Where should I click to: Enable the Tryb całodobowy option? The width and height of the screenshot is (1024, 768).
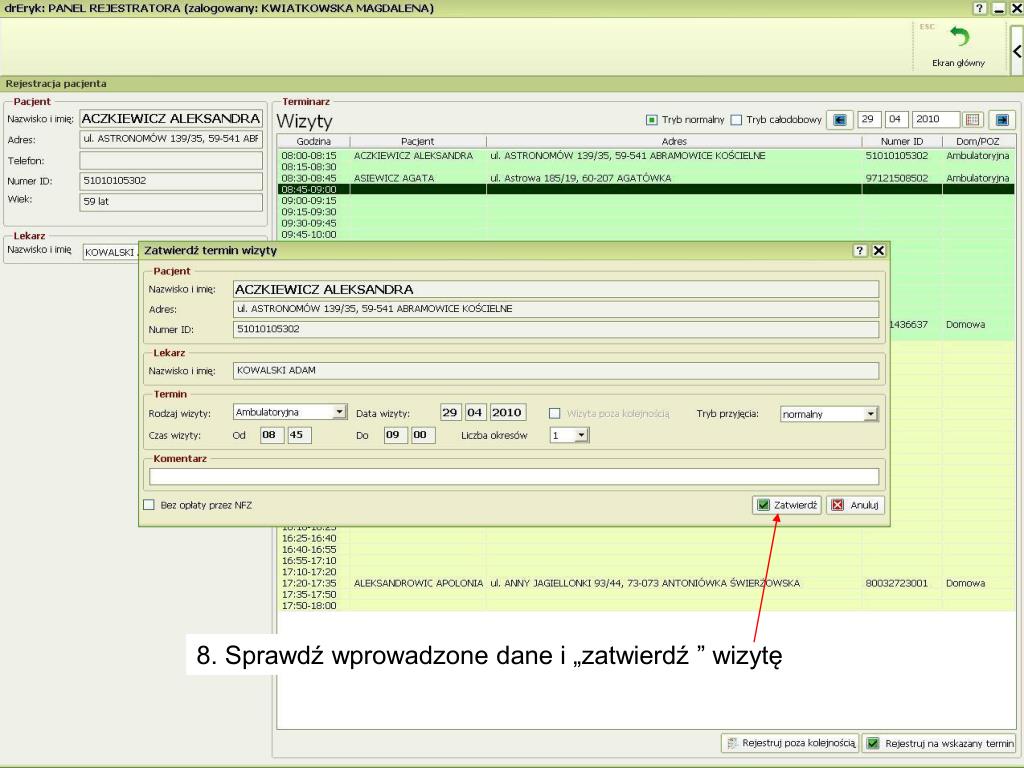click(737, 120)
